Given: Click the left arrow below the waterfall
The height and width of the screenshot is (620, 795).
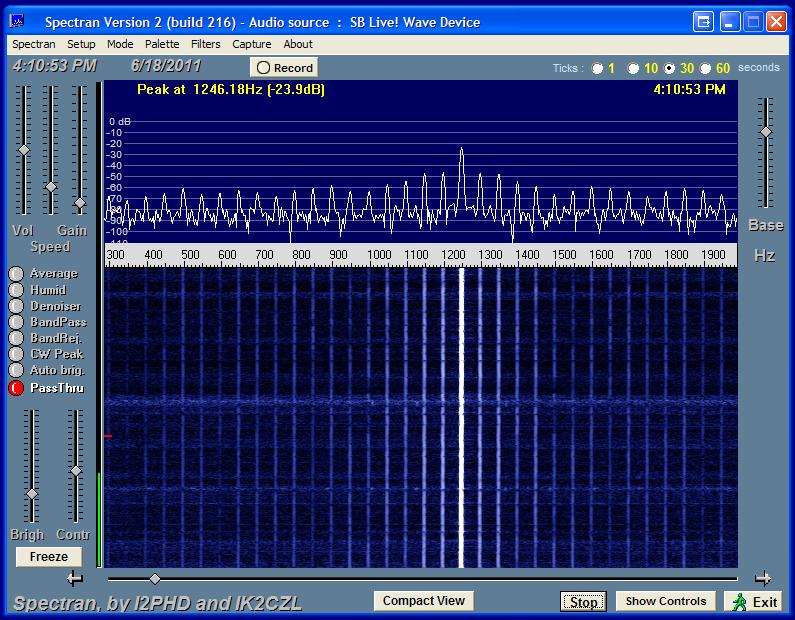Looking at the screenshot, I should (75, 578).
